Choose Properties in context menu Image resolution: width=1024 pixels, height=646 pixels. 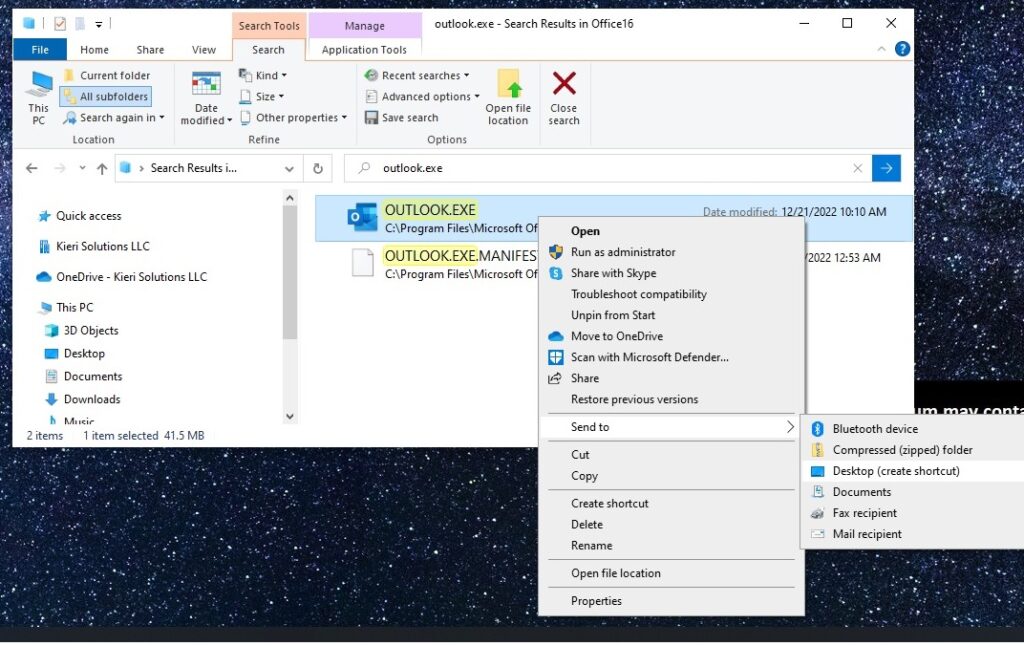pyautogui.click(x=671, y=601)
